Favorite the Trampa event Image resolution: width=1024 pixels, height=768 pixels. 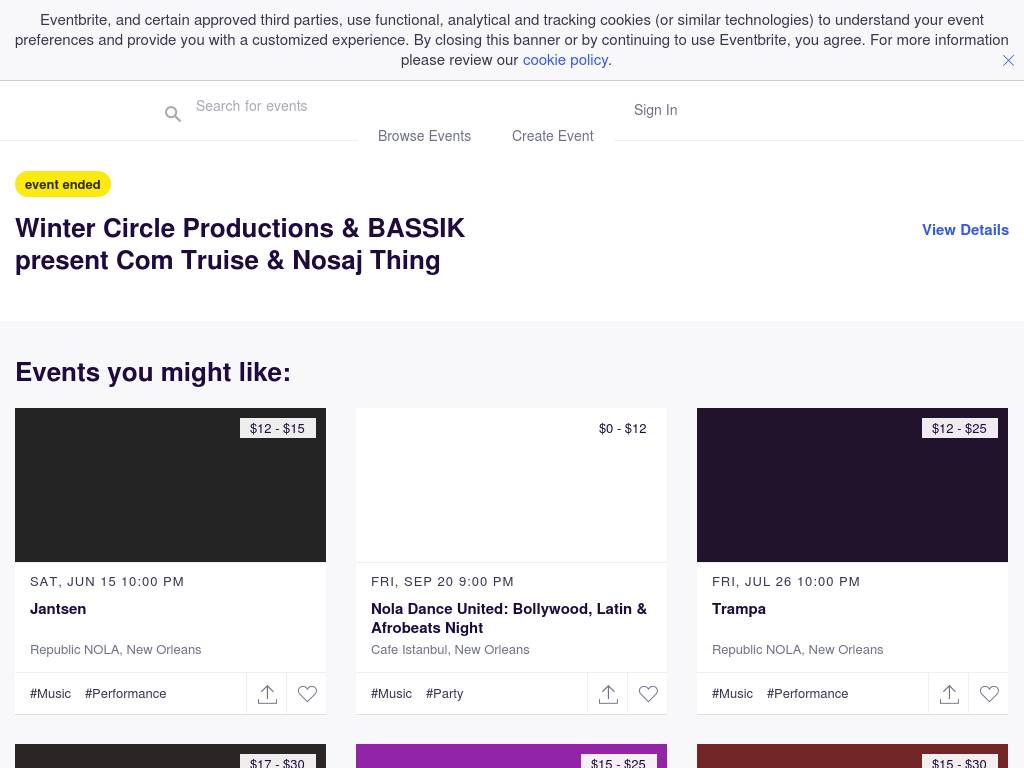[x=989, y=694]
